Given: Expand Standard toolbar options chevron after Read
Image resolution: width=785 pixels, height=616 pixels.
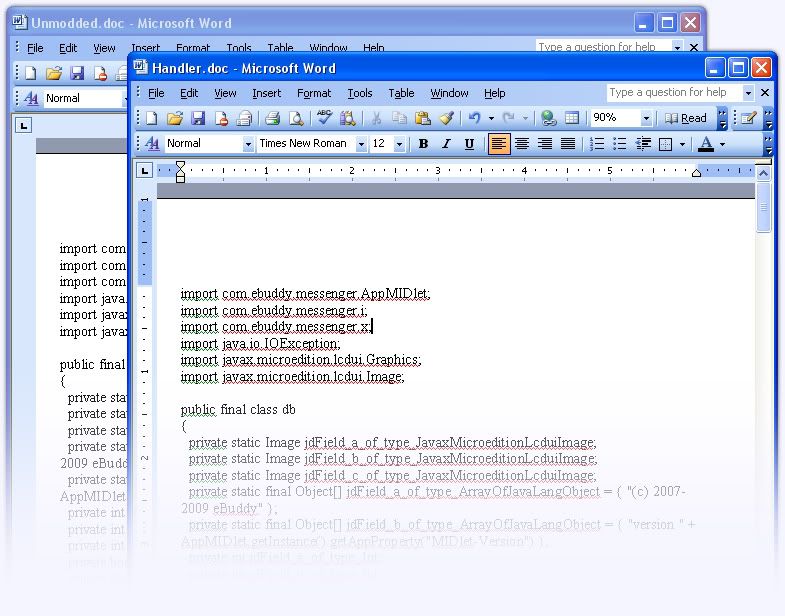Looking at the screenshot, I should pyautogui.click(x=722, y=118).
